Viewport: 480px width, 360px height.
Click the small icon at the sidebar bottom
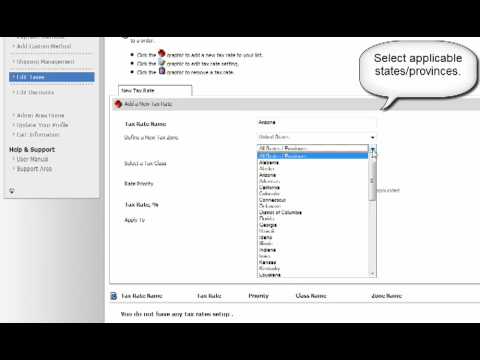click(12, 191)
